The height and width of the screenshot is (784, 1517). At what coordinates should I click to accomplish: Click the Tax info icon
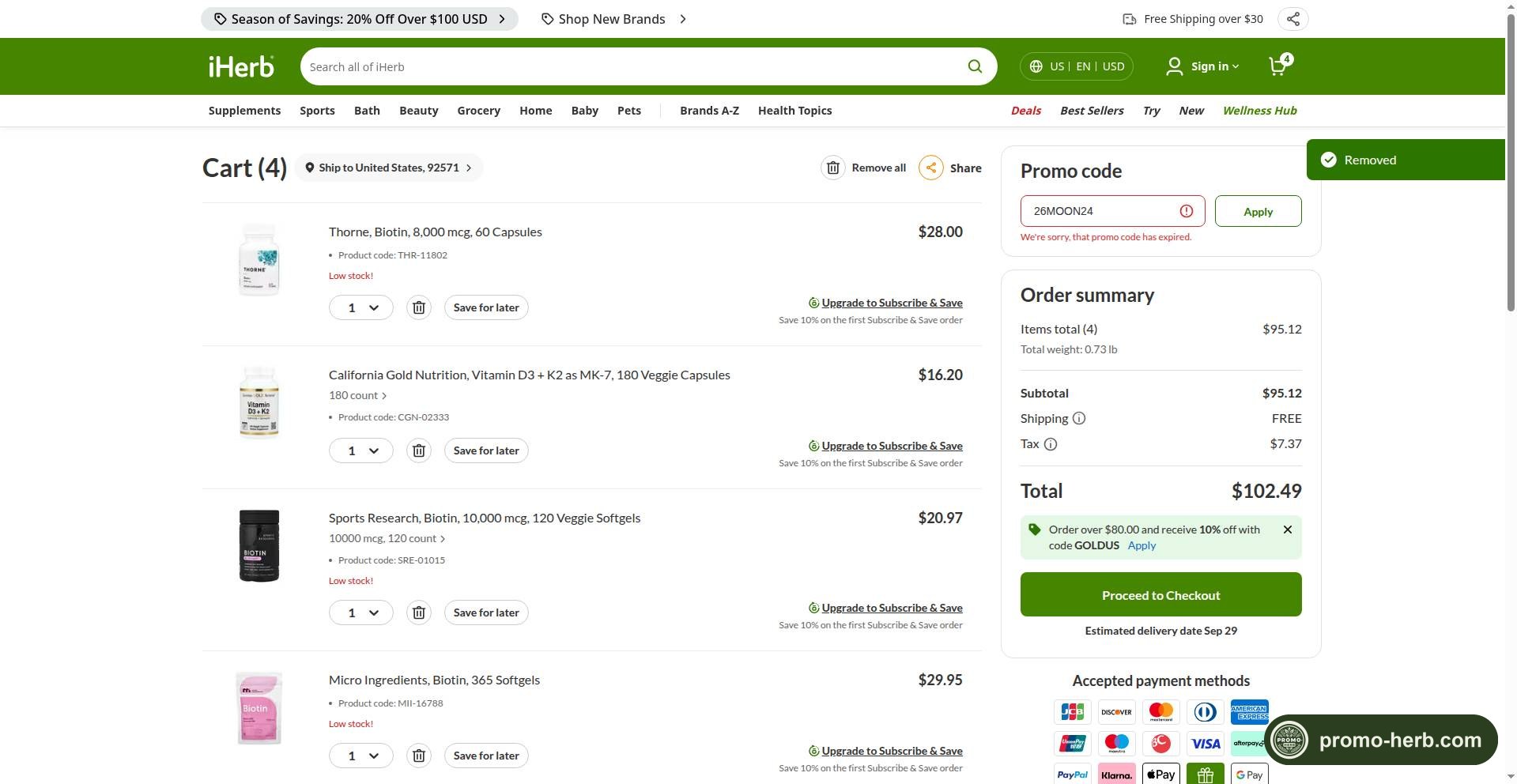point(1051,444)
